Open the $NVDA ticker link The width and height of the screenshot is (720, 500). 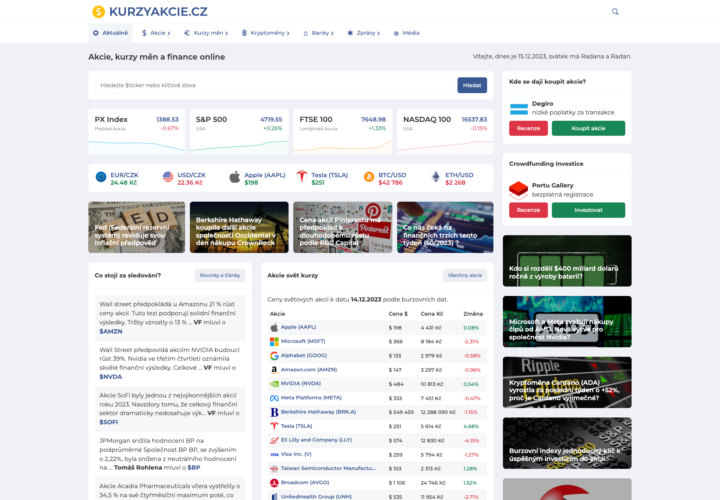pos(111,376)
